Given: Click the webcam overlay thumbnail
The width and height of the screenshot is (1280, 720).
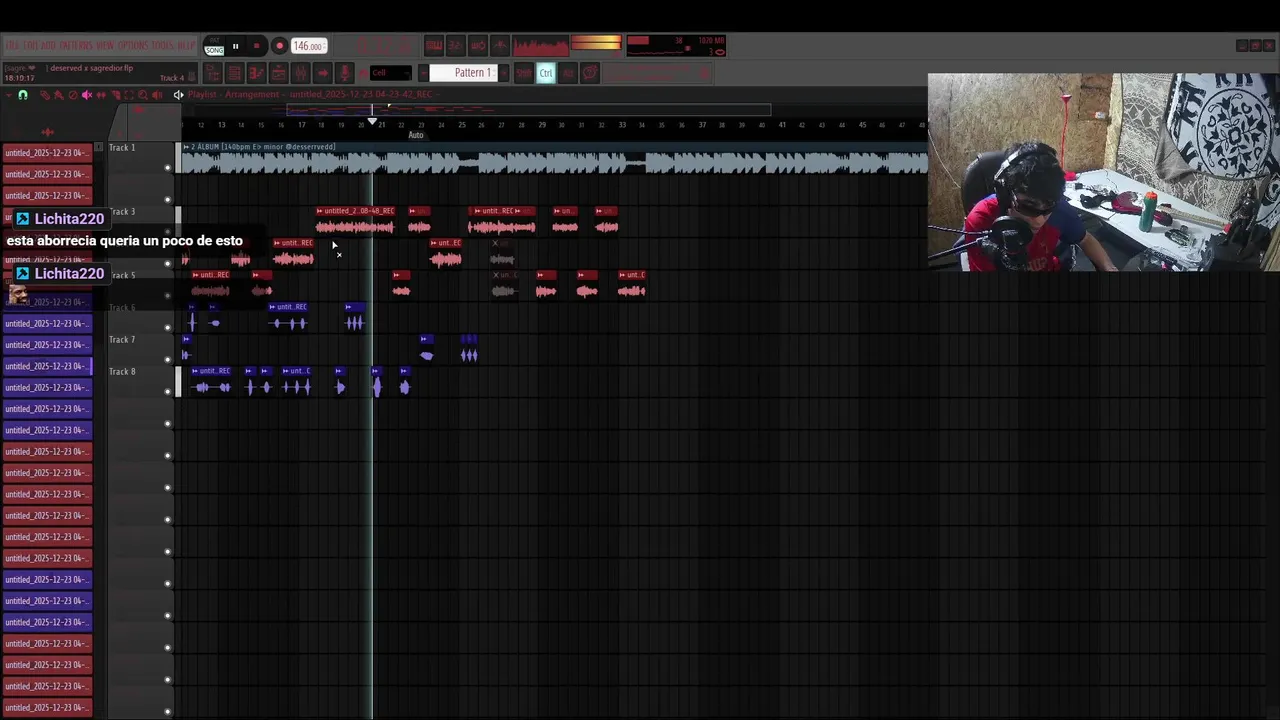Looking at the screenshot, I should 1103,172.
